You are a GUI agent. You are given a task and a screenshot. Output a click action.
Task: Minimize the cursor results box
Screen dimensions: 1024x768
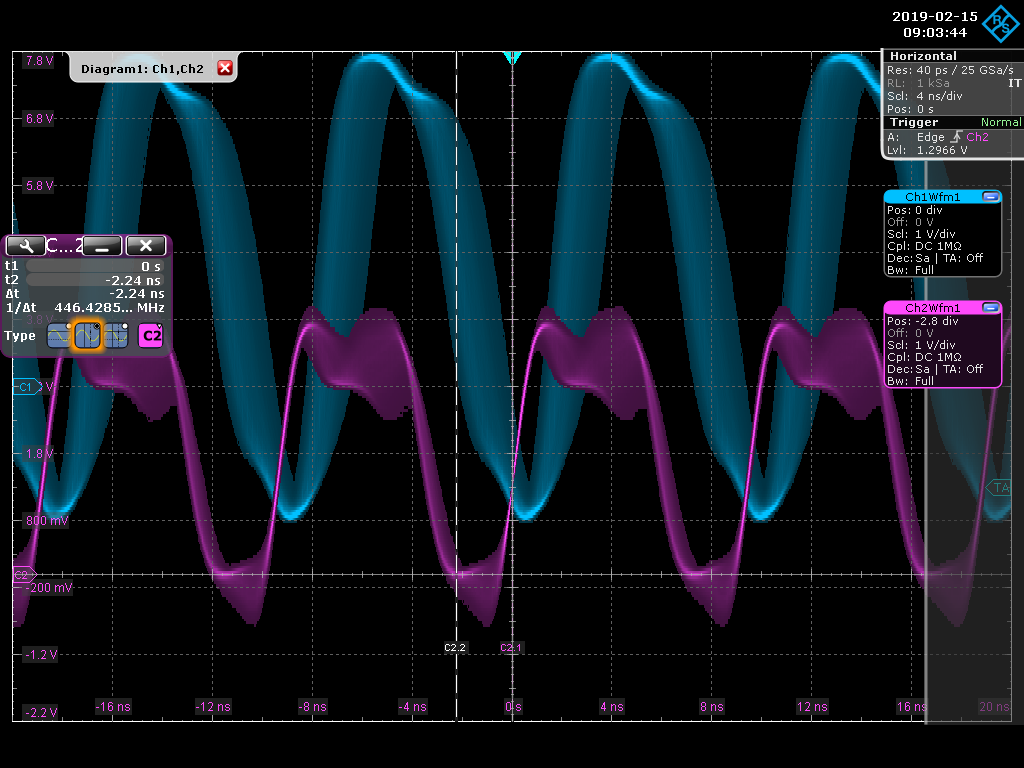tap(102, 245)
